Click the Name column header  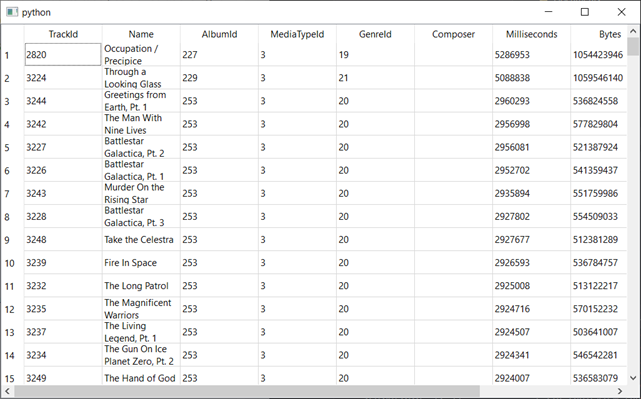[x=141, y=34]
